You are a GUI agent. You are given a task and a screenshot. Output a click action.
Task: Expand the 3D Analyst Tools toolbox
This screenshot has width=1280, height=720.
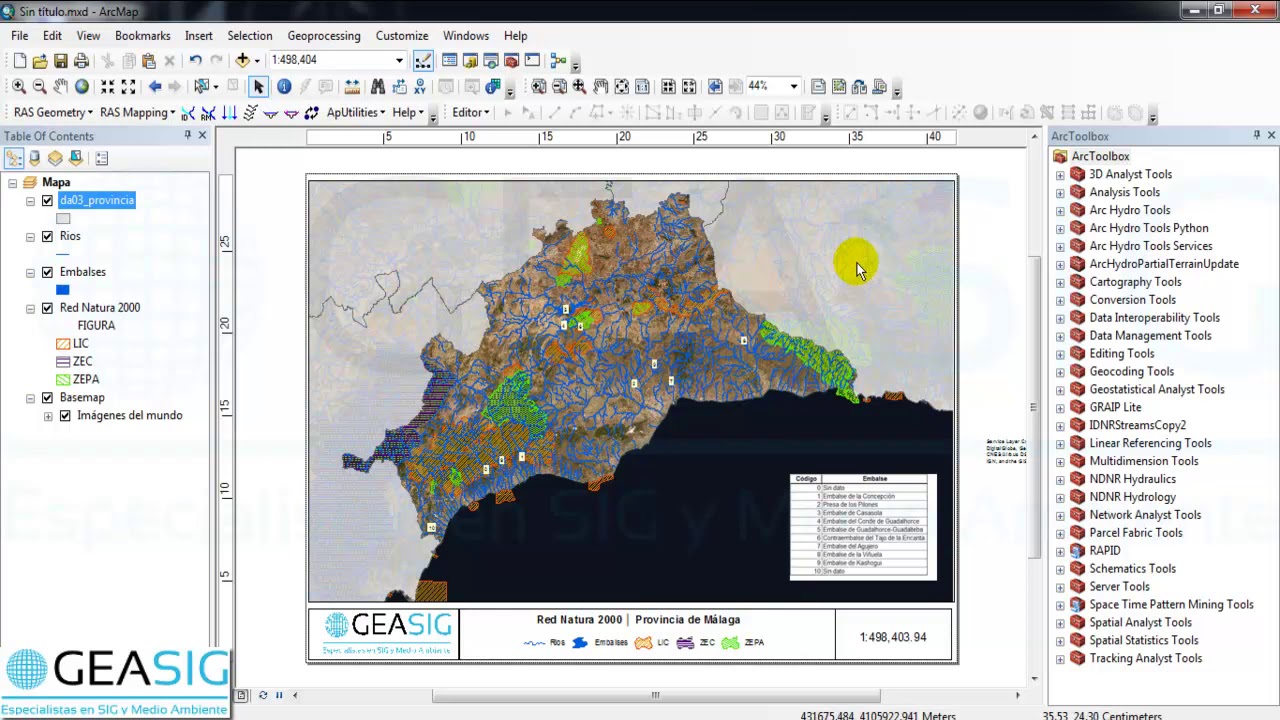1060,175
